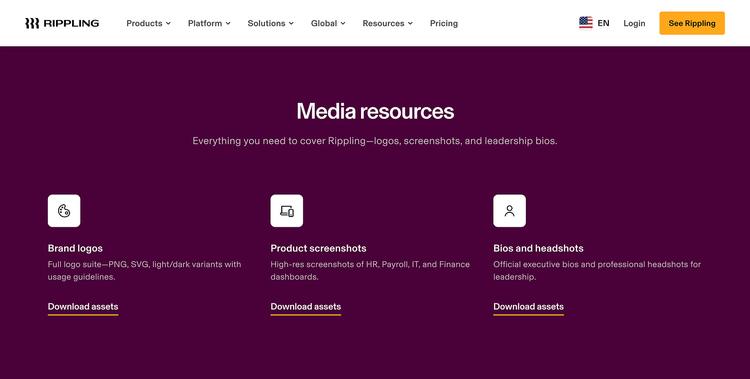This screenshot has height=379, width=750.
Task: Click the US flag language icon
Action: (x=585, y=22)
